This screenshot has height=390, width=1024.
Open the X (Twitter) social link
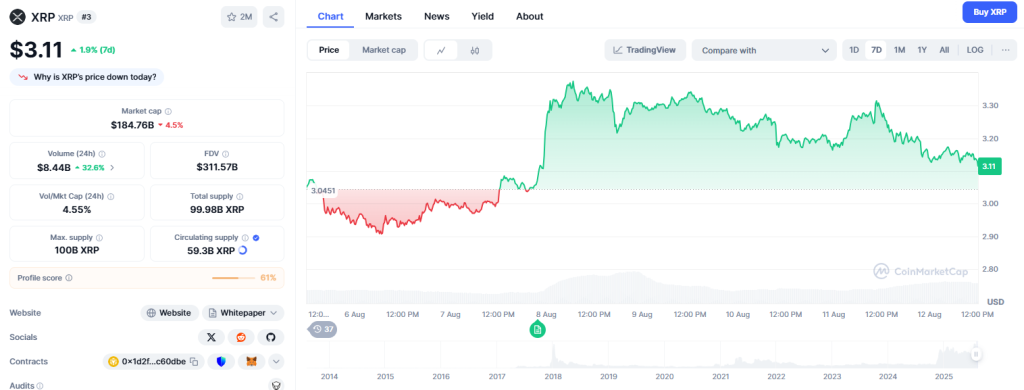(x=211, y=337)
